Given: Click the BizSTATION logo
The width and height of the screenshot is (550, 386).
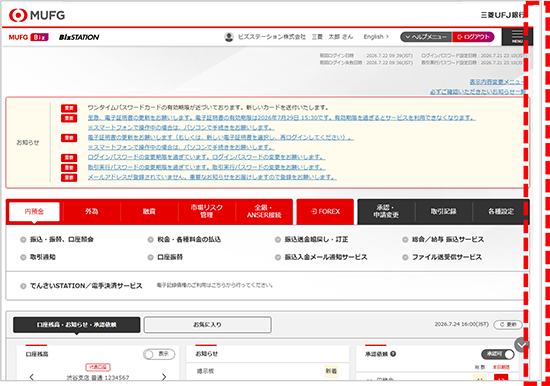Looking at the screenshot, I should (x=79, y=37).
